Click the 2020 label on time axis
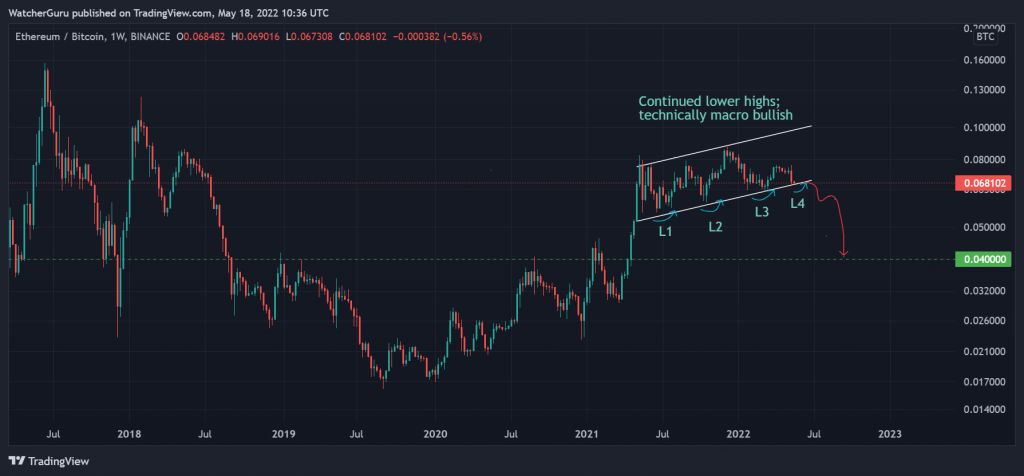Viewport: 1024px width, 476px height. [435, 434]
